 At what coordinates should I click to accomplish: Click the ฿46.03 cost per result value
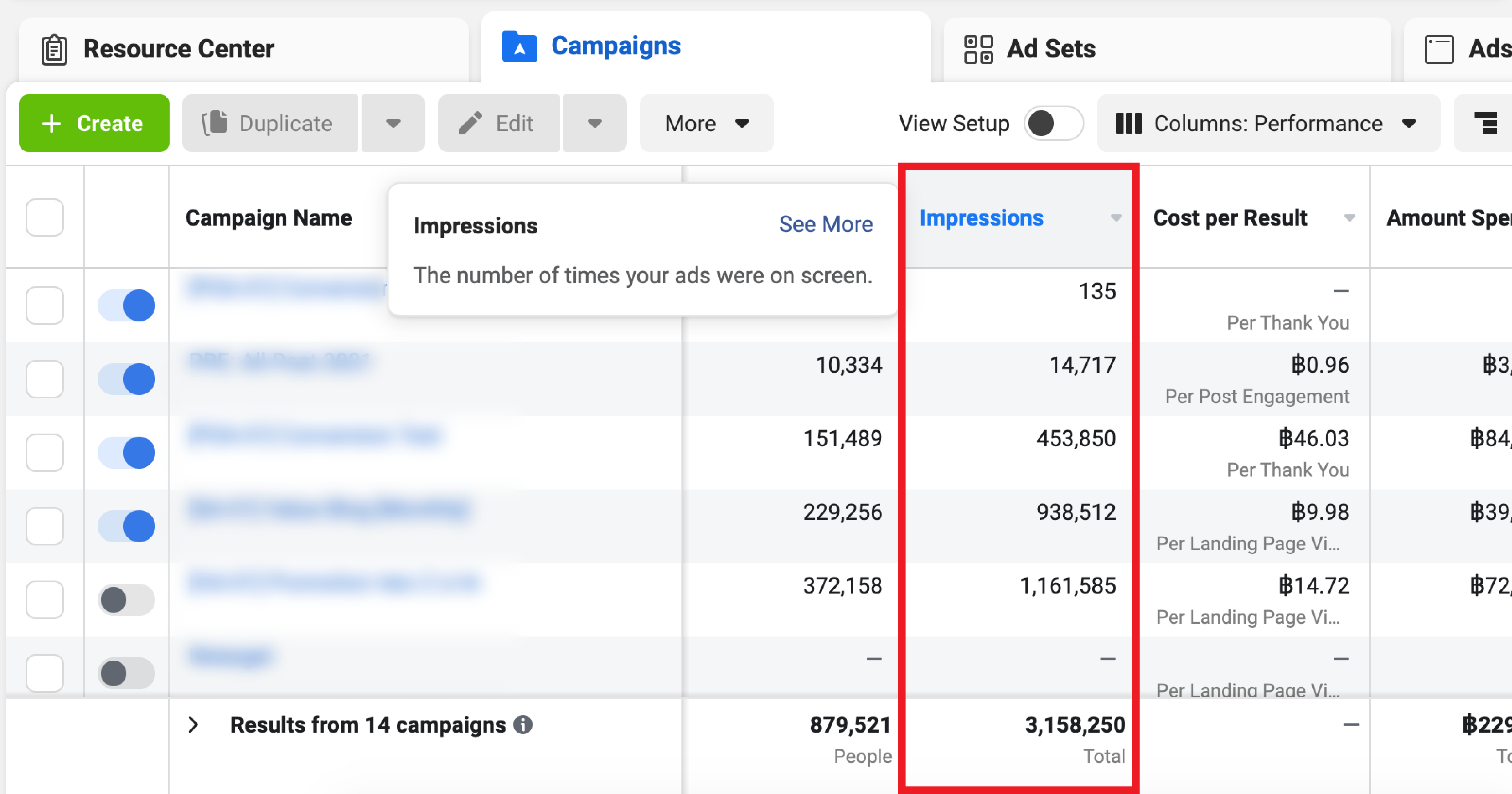(1314, 438)
